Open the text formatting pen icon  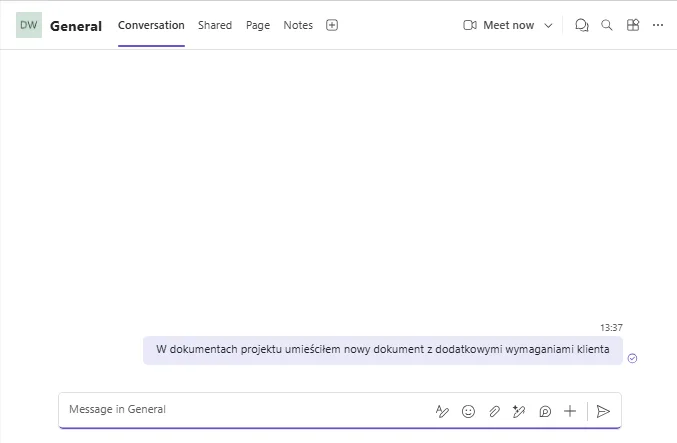[442, 411]
